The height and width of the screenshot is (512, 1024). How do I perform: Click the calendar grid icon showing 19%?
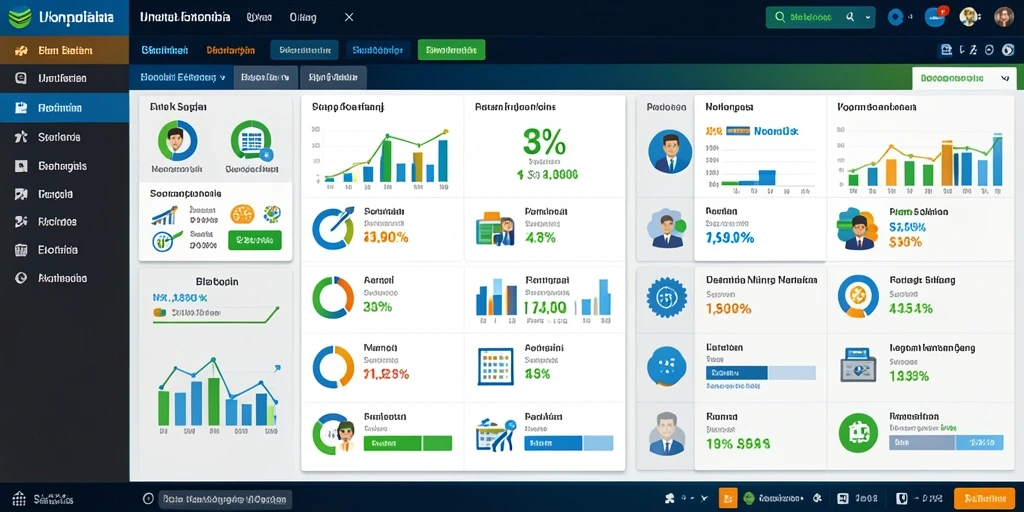pyautogui.click(x=494, y=366)
